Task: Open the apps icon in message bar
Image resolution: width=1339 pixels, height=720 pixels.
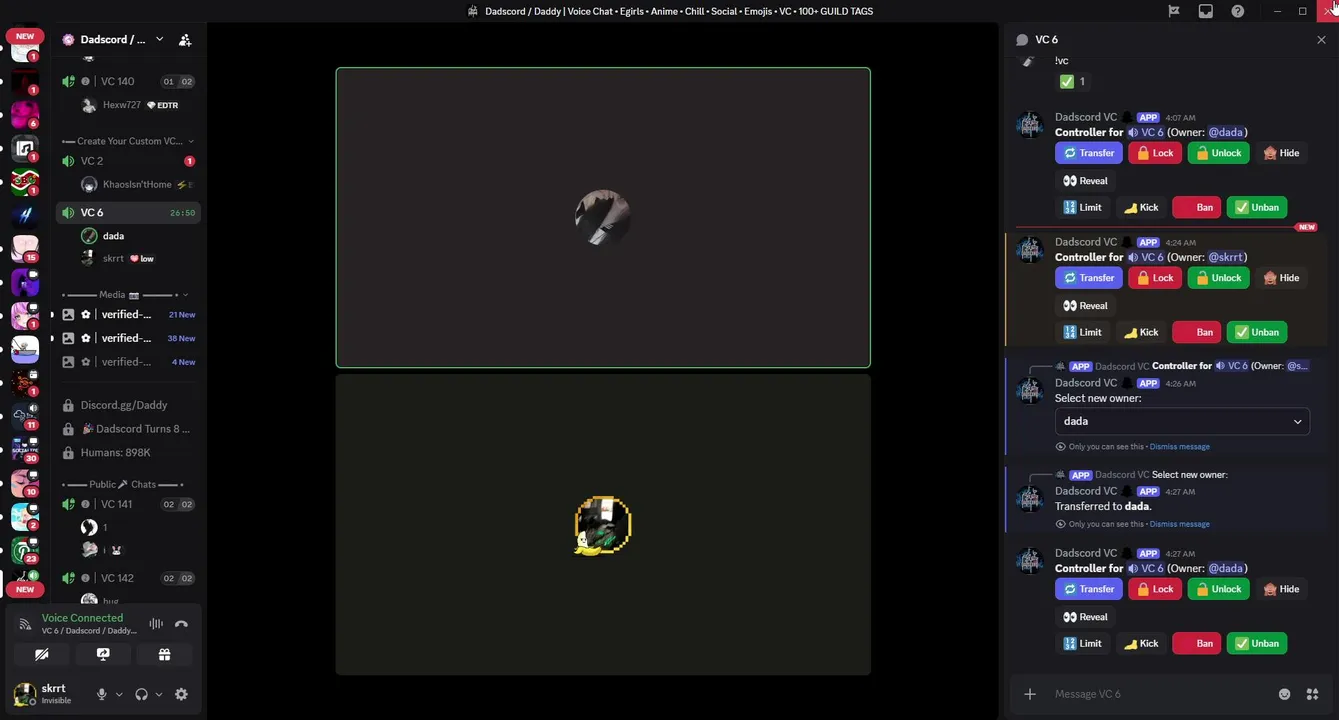Action: coord(1313,694)
